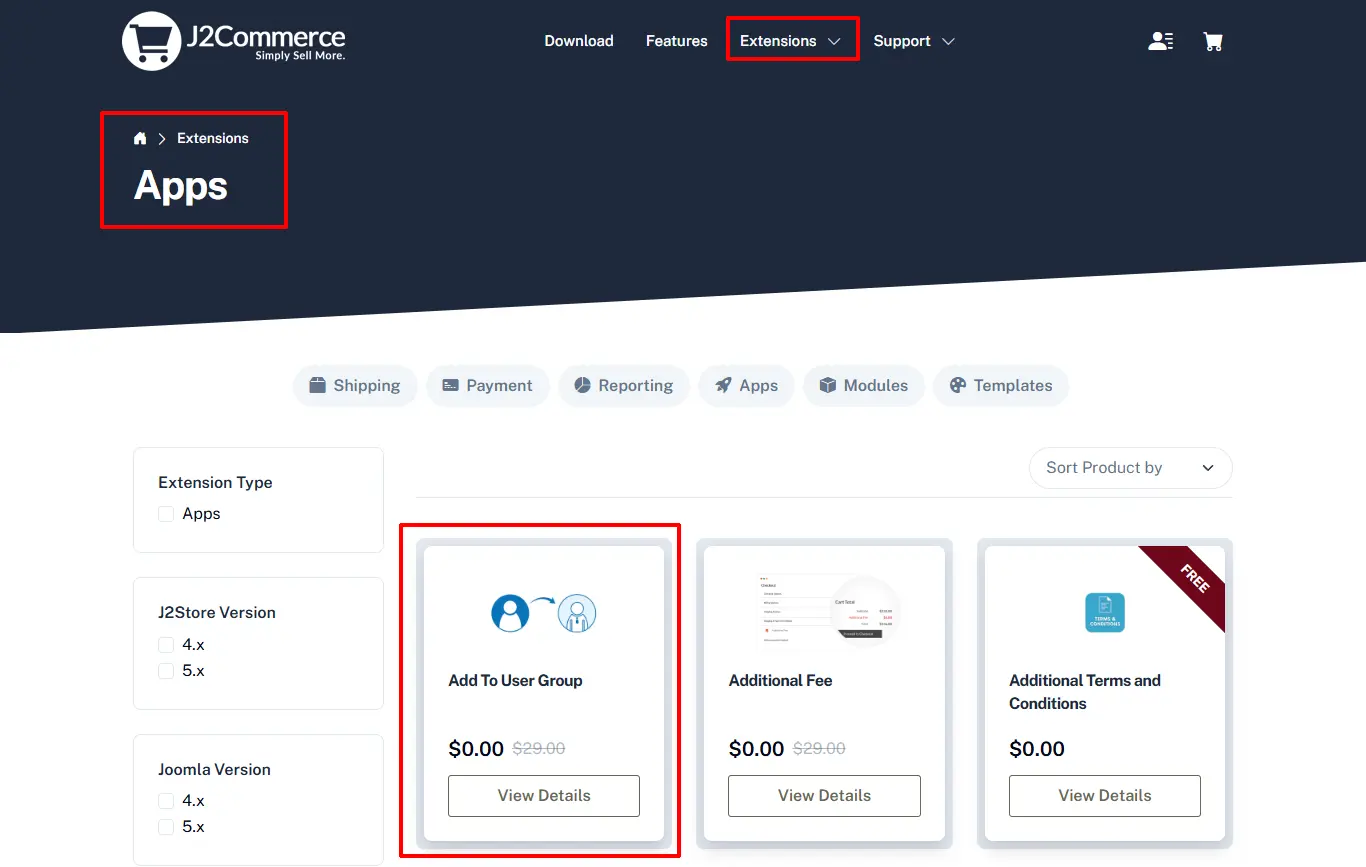1366x867 pixels.
Task: Click the card icon on Payment pill
Action: click(450, 385)
